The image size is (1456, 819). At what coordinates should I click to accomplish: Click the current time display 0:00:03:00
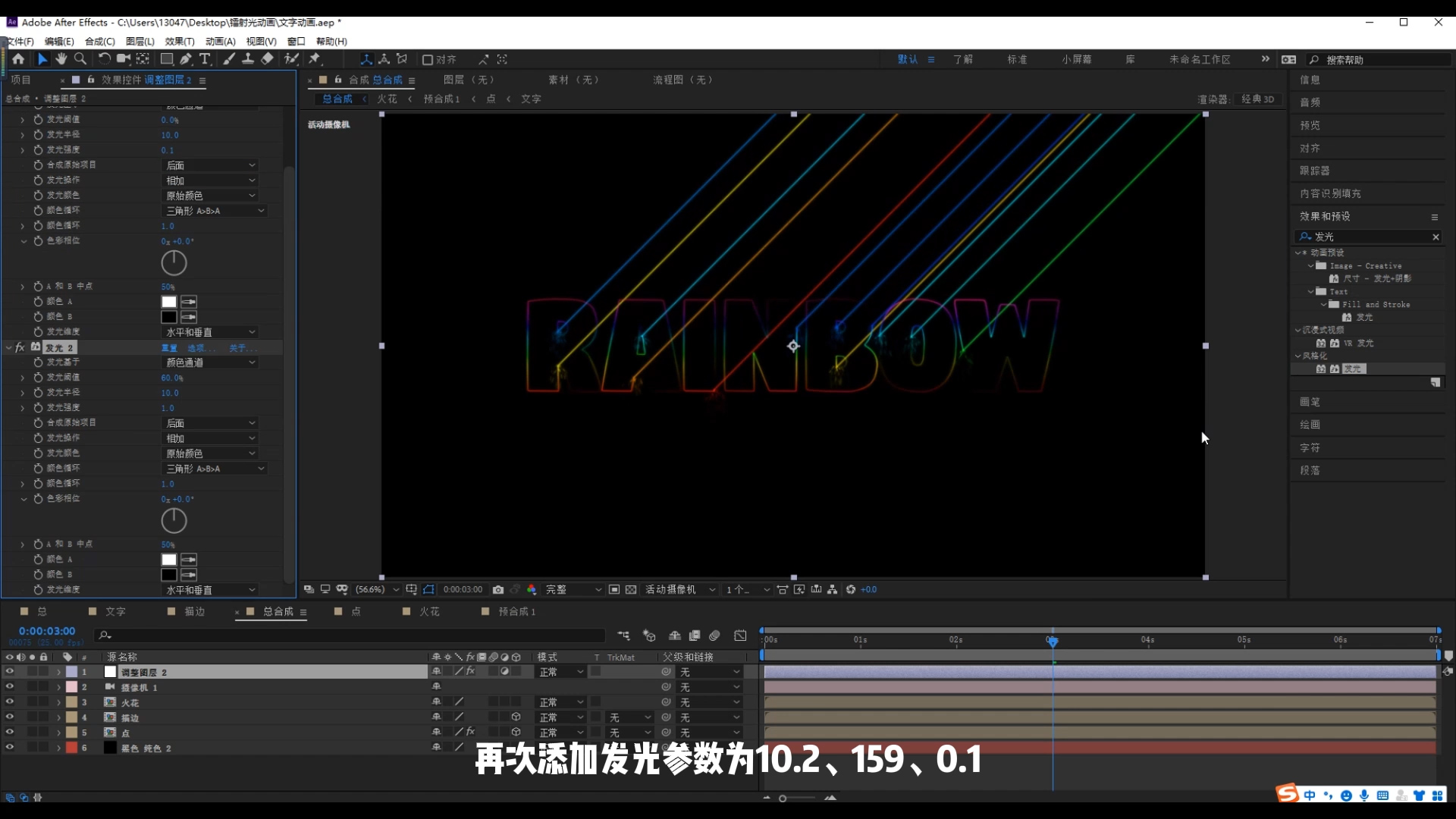coord(46,630)
